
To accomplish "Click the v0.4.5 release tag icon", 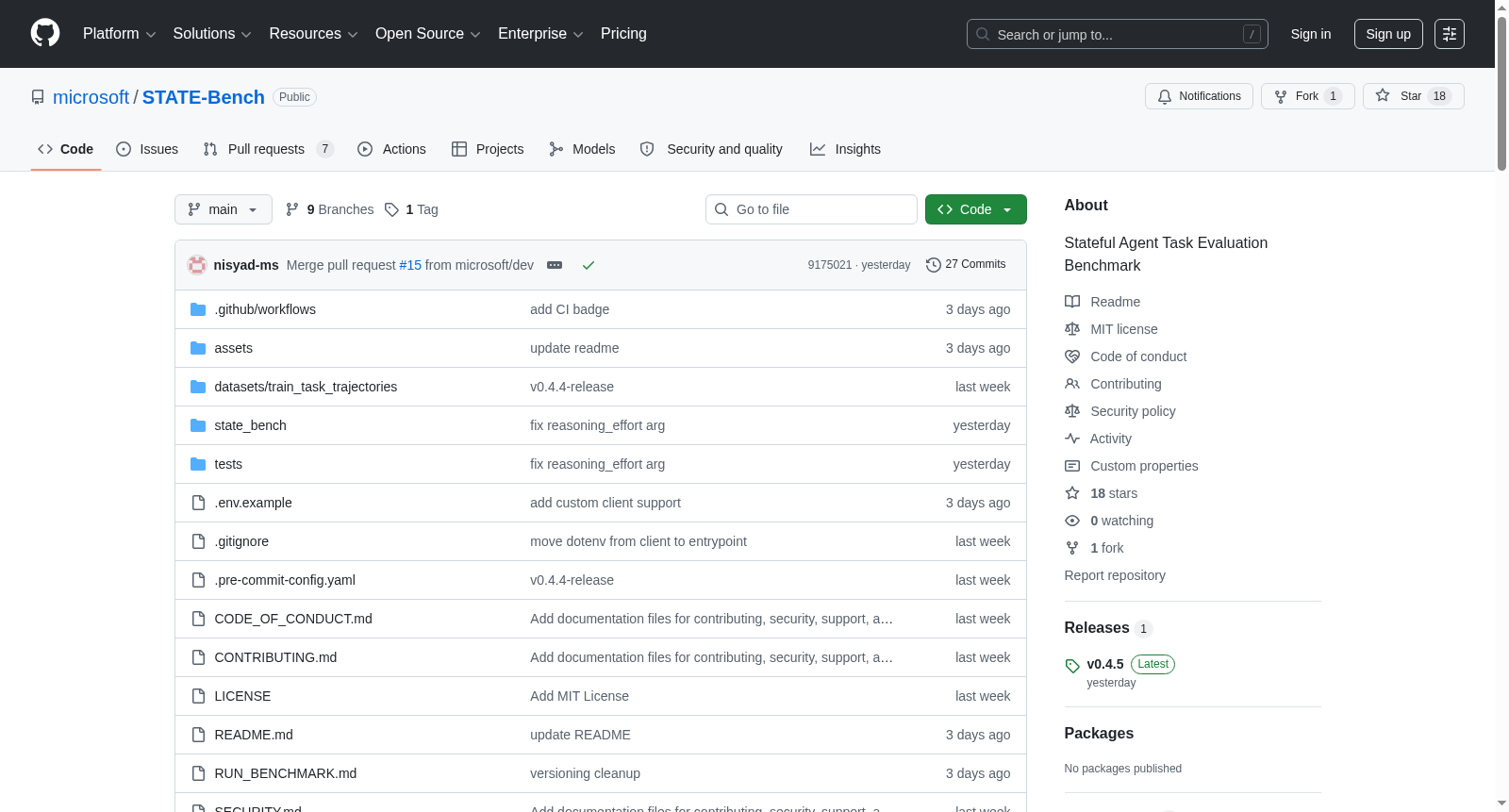I will (1072, 666).
